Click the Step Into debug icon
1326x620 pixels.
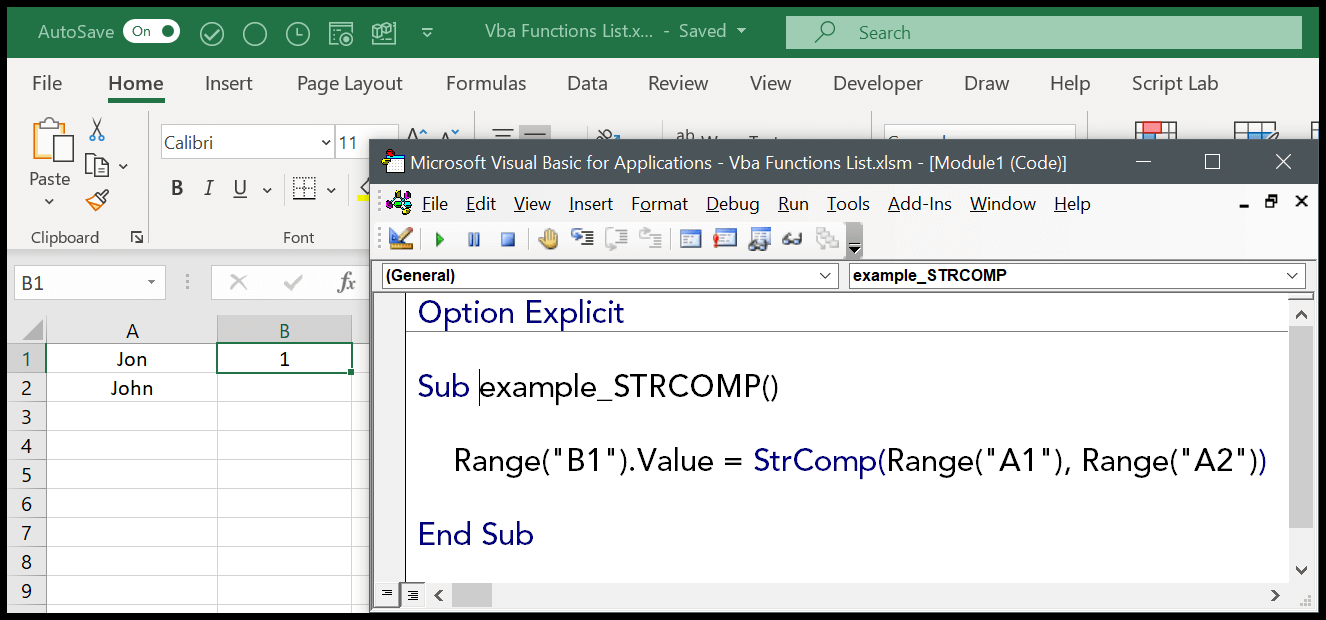[x=582, y=238]
